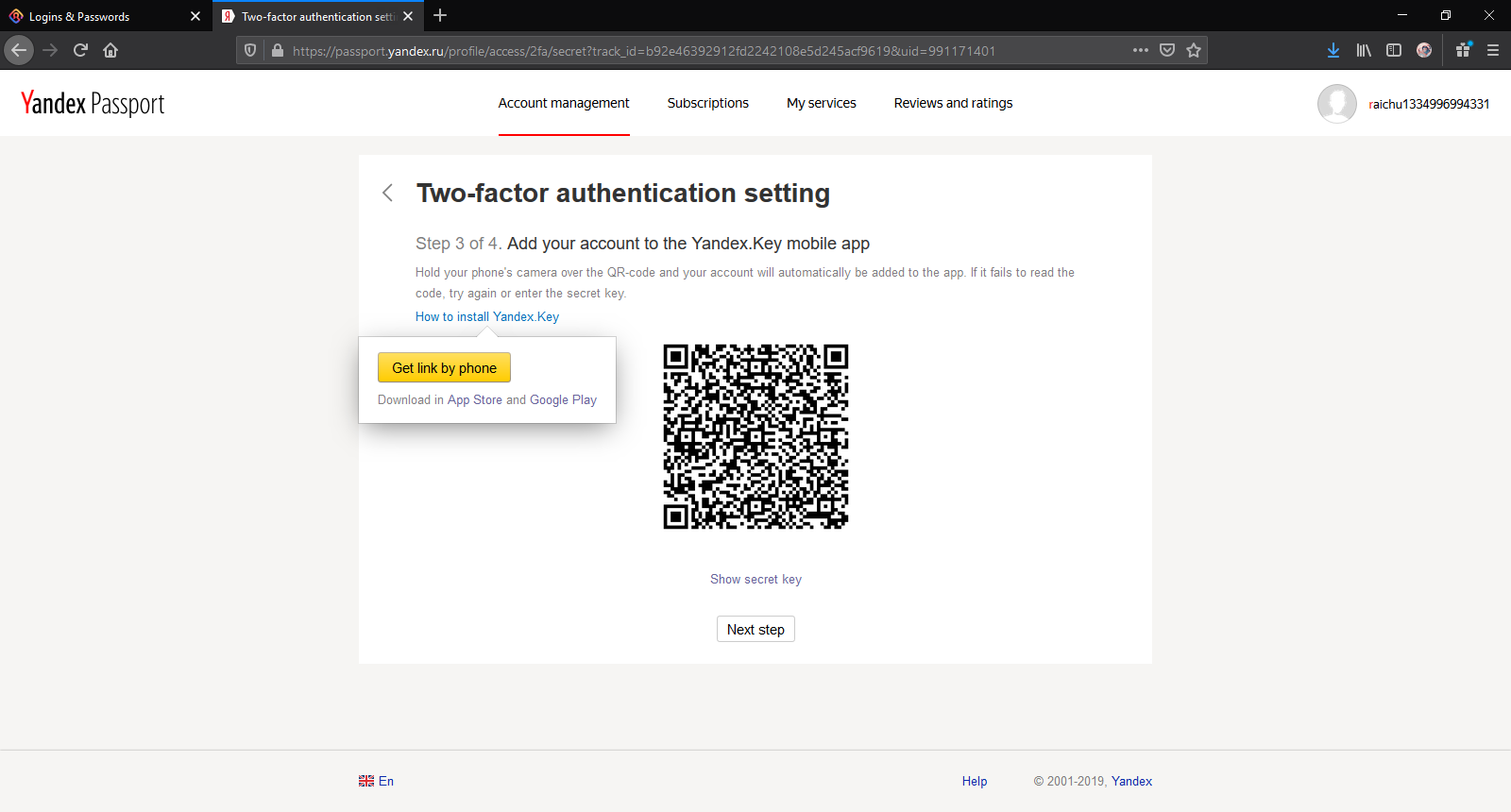Screen dimensions: 1511x812
Task: Open the library bookshelf icon
Action: tap(1364, 50)
